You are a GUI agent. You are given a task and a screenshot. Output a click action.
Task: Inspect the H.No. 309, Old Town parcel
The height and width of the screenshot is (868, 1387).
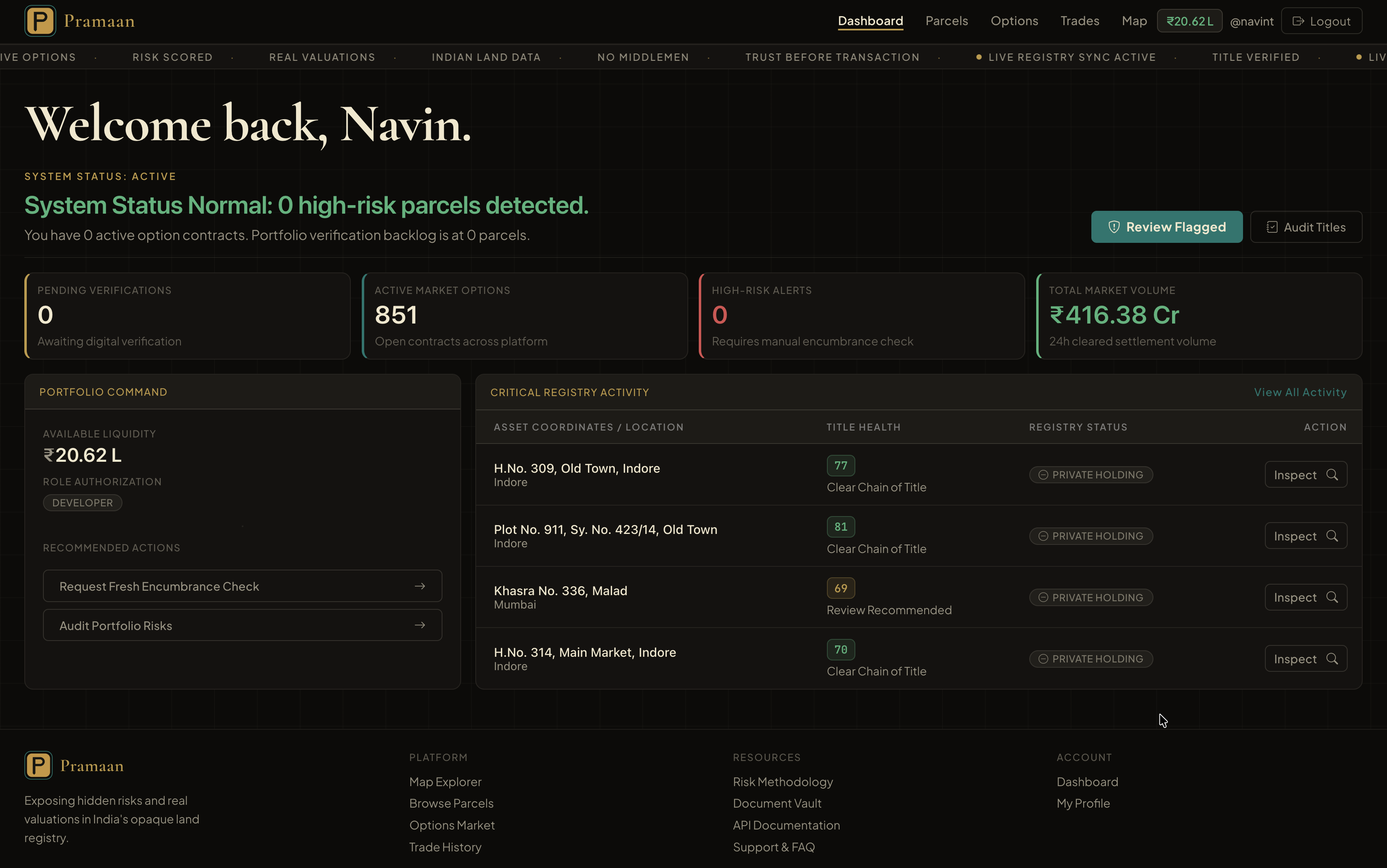pyautogui.click(x=1306, y=475)
